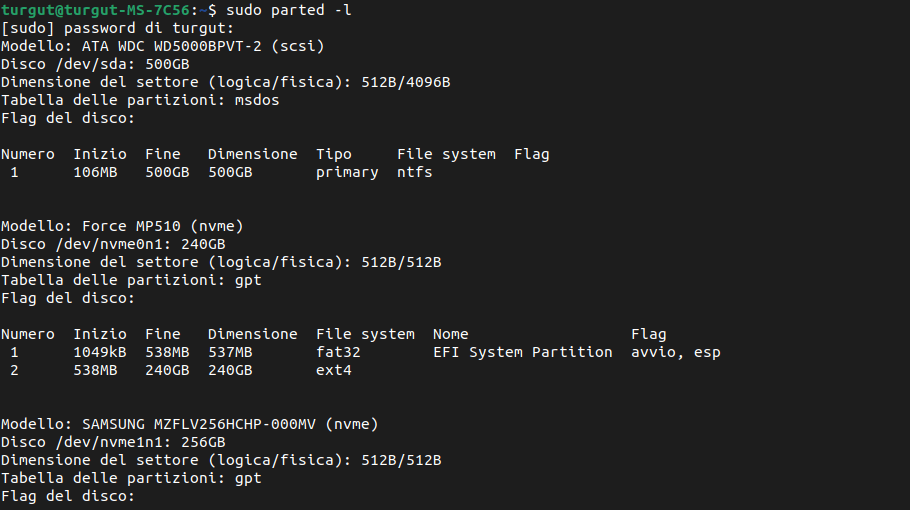The height and width of the screenshot is (510, 910).
Task: Click the '106MB' start value
Action: [x=95, y=172]
